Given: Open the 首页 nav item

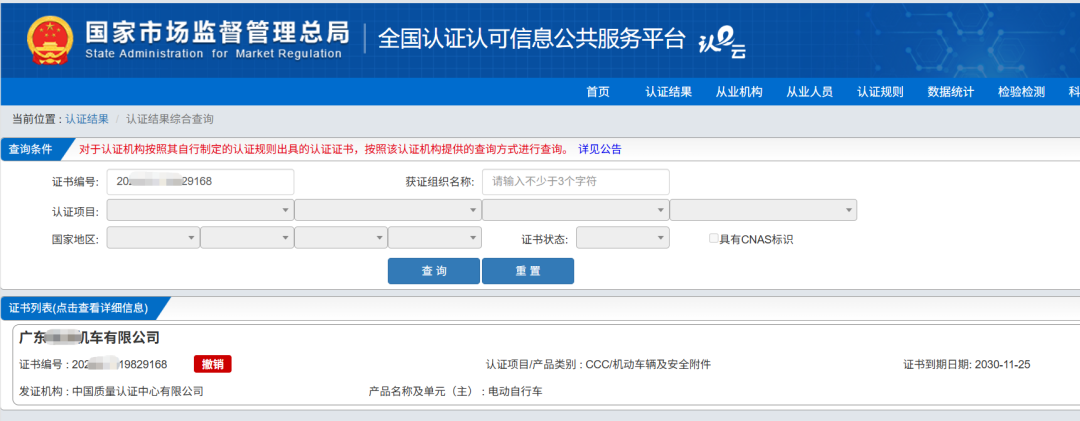Looking at the screenshot, I should pos(598,92).
